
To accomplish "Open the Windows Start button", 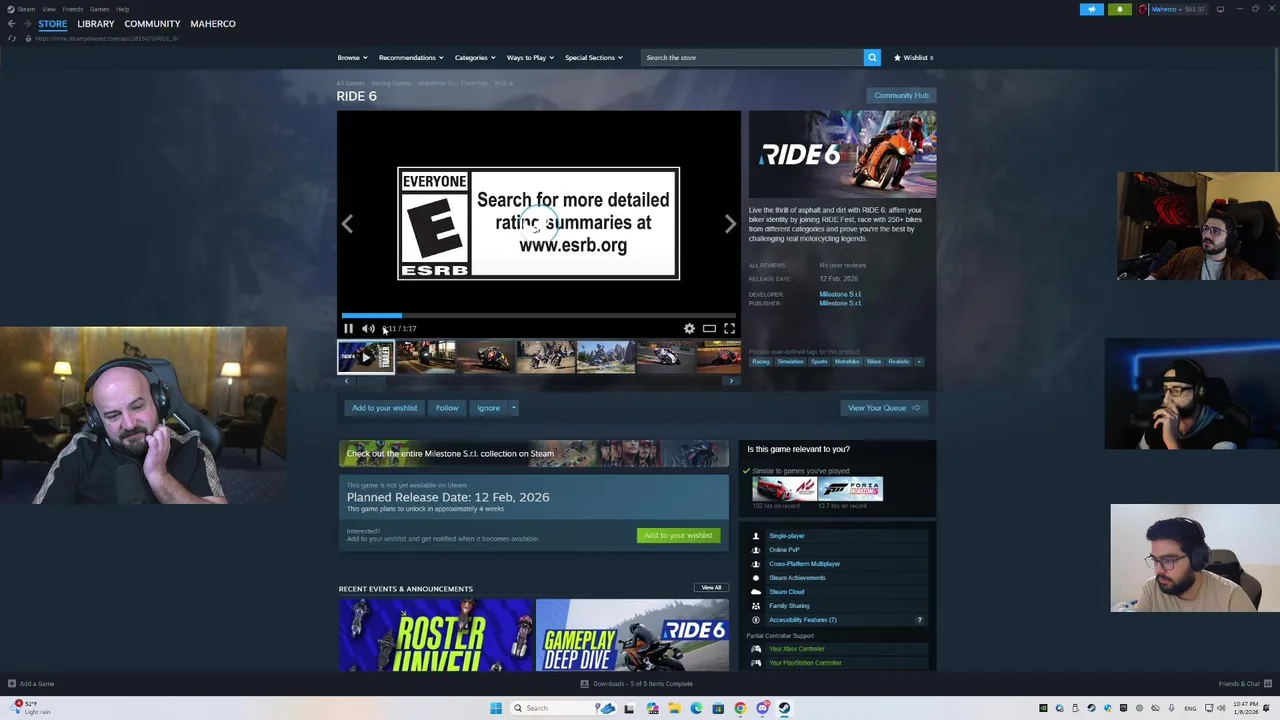I will [496, 708].
